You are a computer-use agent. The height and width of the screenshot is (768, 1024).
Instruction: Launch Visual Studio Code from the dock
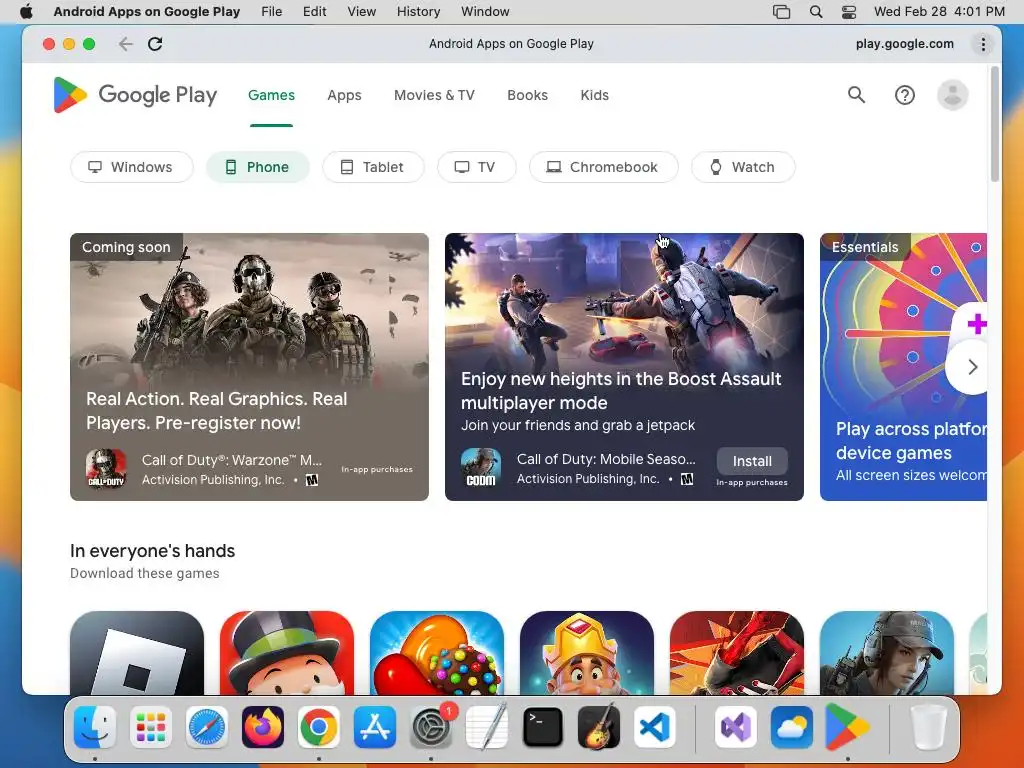coord(654,727)
